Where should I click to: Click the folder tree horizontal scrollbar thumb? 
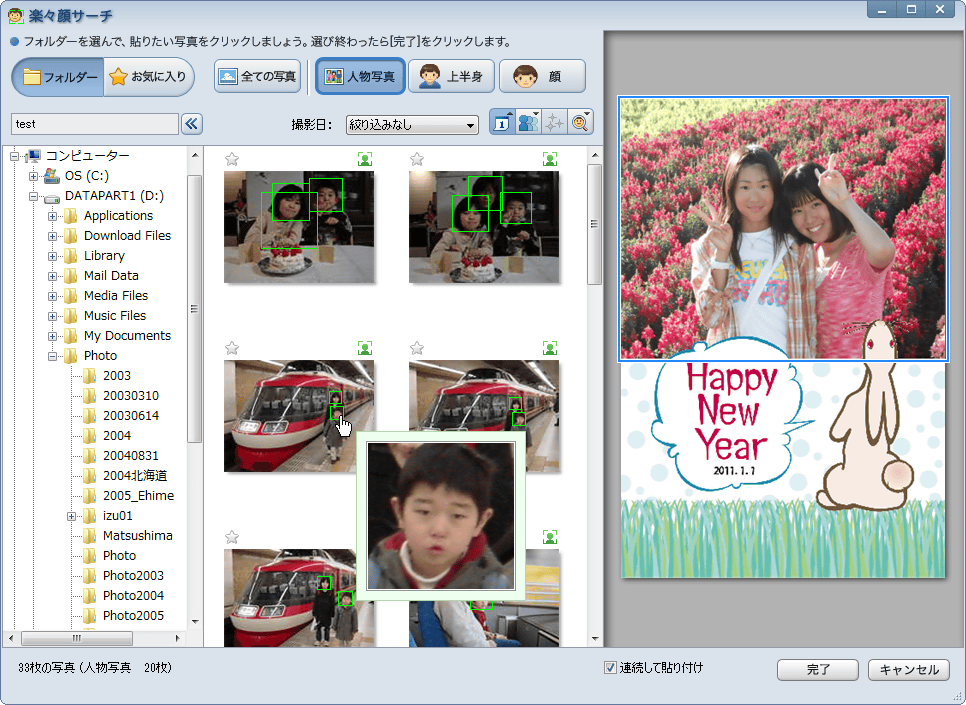76,638
